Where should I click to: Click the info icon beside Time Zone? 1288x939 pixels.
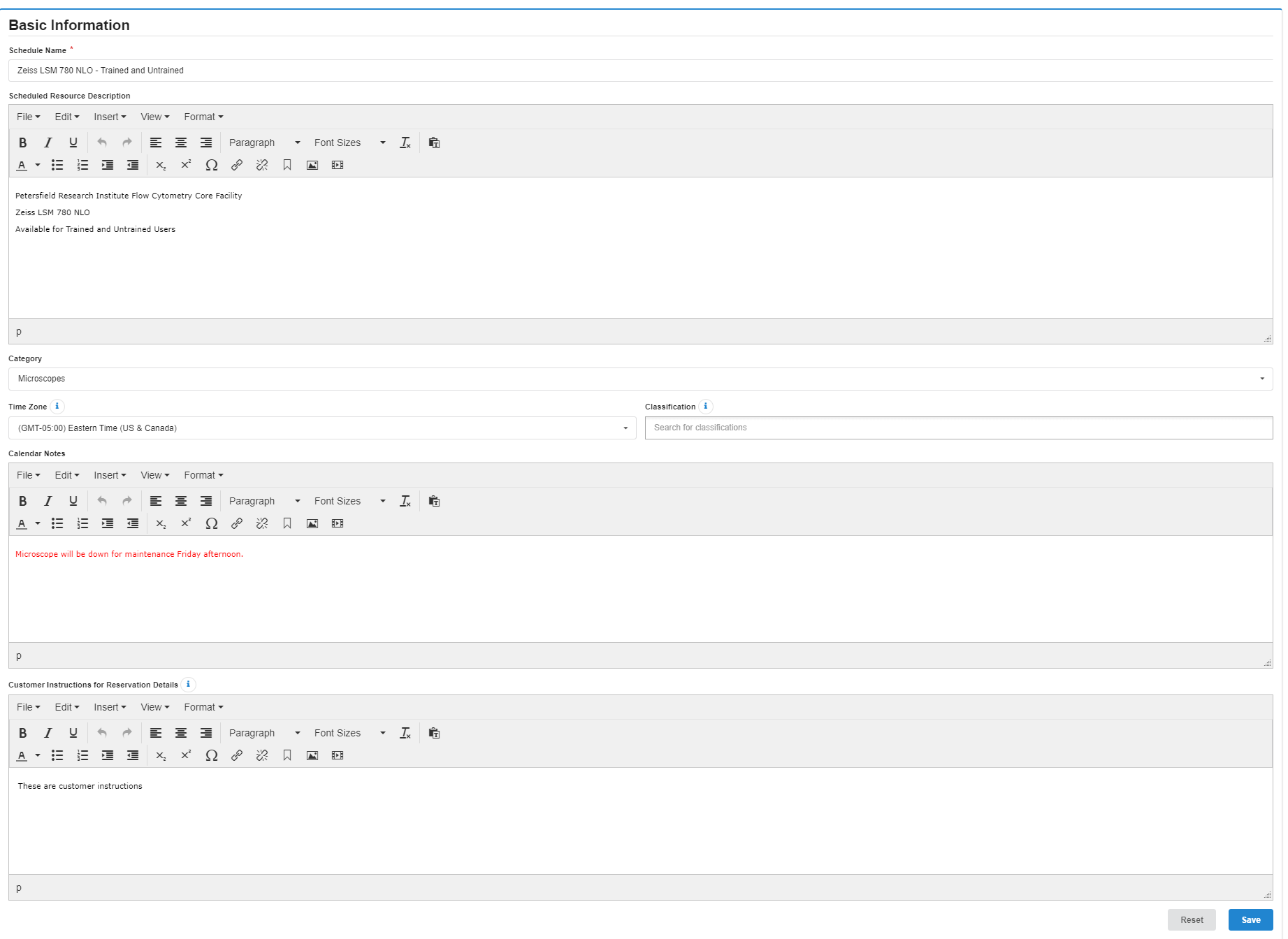tap(57, 407)
